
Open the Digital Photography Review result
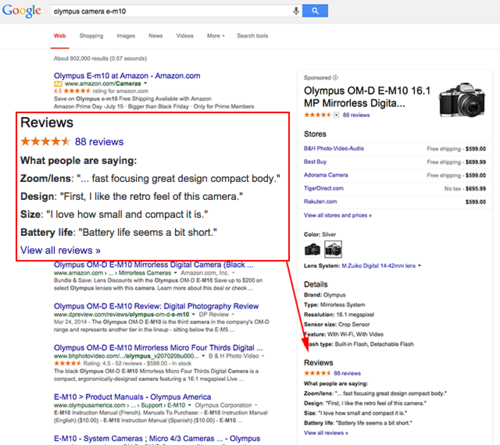156,306
